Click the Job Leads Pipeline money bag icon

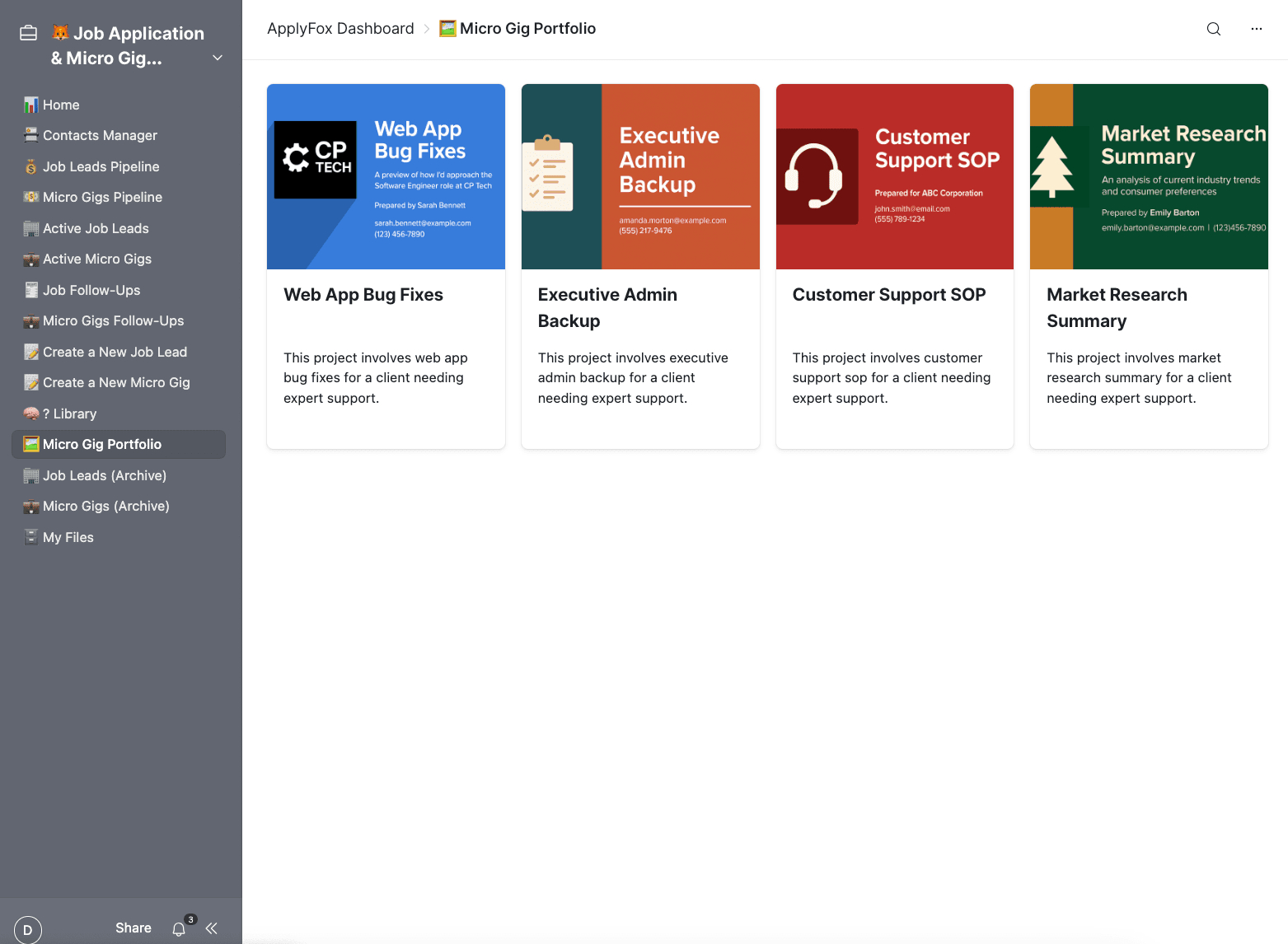point(31,166)
